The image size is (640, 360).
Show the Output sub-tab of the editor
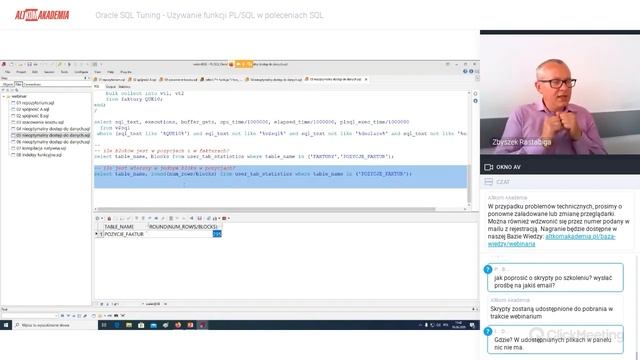pos(111,87)
